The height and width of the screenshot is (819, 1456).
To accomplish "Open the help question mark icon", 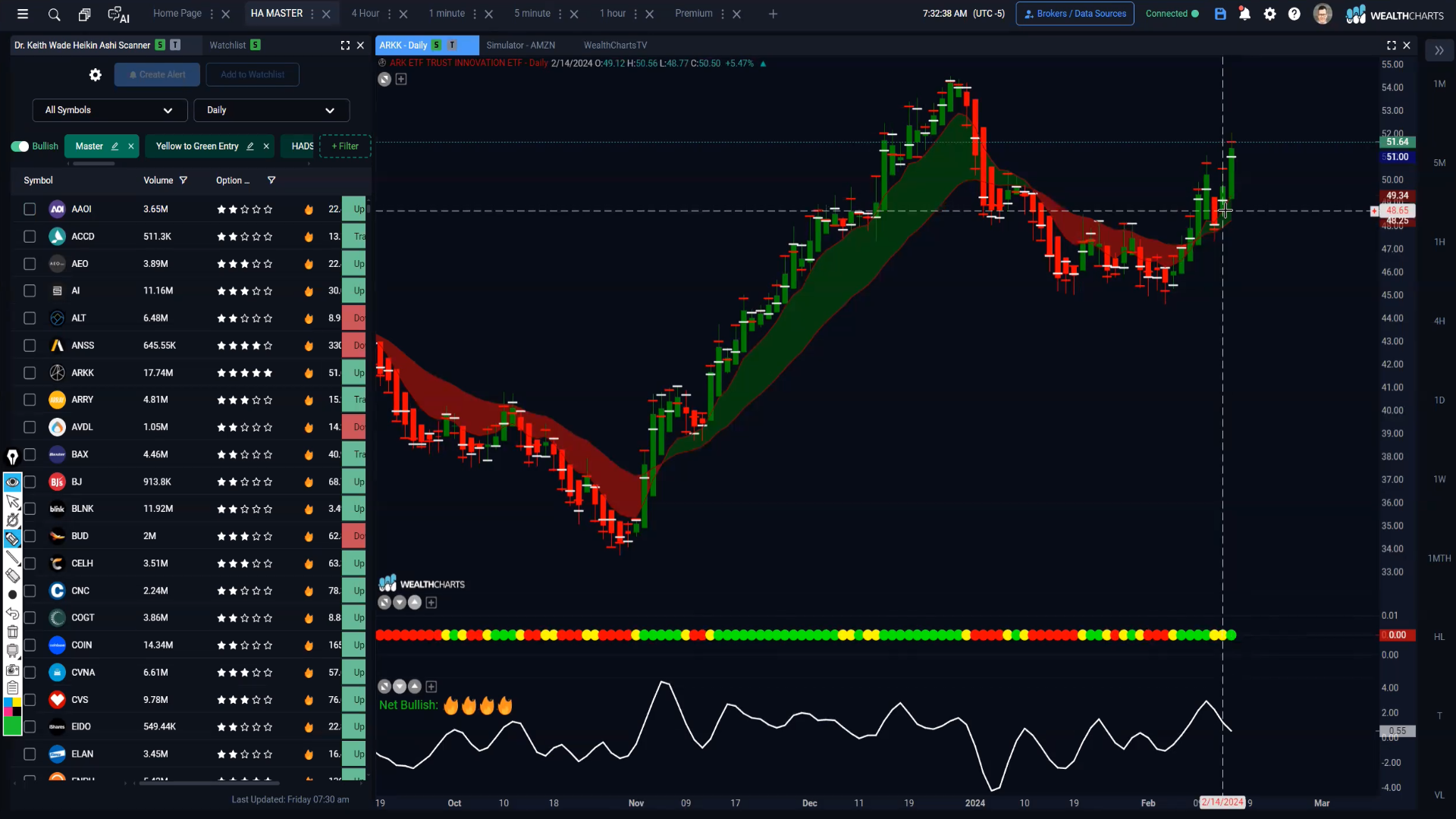I will click(1294, 14).
